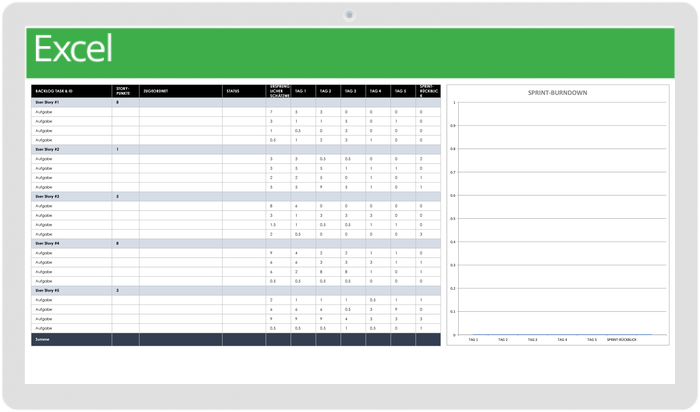Select the User Story #2 row label
This screenshot has width=700, height=412.
pyautogui.click(x=47, y=150)
